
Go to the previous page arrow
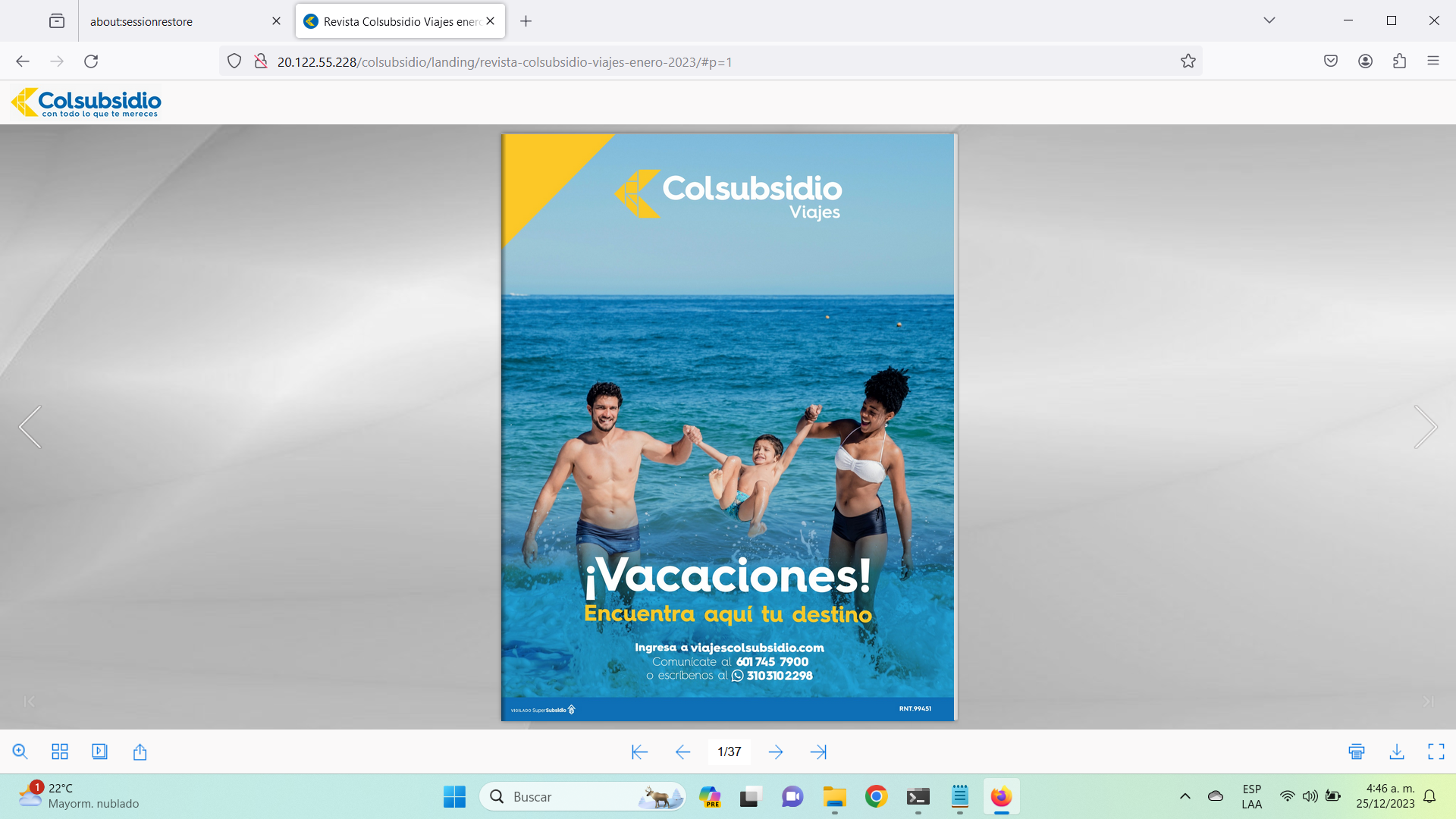[x=682, y=752]
